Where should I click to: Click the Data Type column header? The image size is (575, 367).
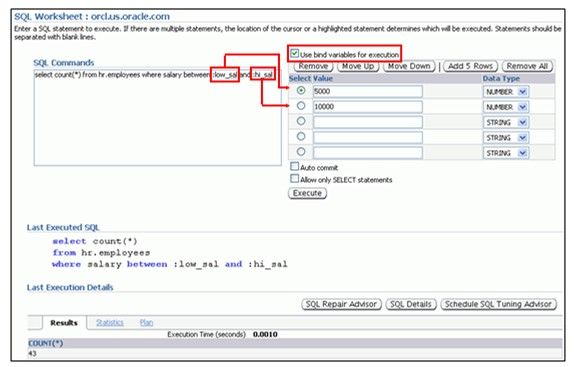pyautogui.click(x=501, y=78)
